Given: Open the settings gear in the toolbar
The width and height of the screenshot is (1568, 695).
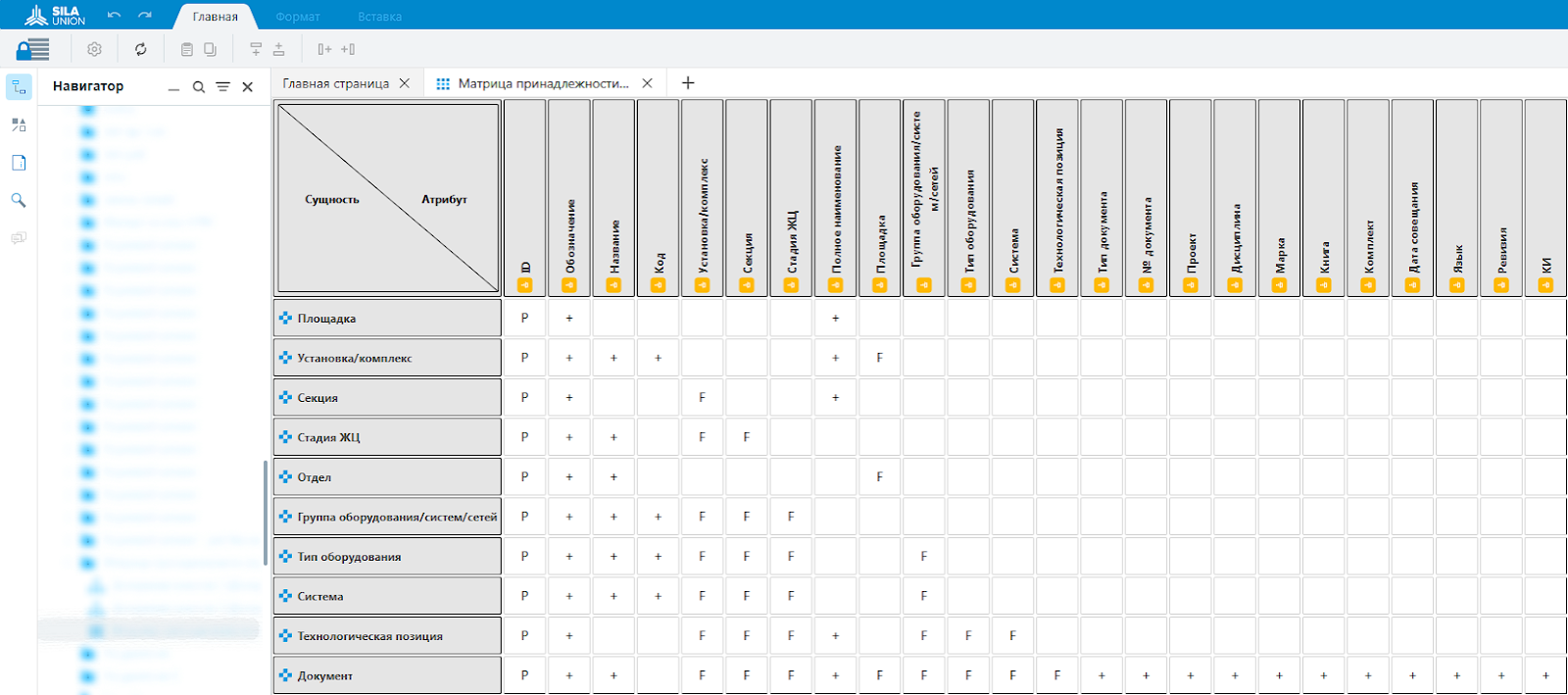Looking at the screenshot, I should coord(94,49).
